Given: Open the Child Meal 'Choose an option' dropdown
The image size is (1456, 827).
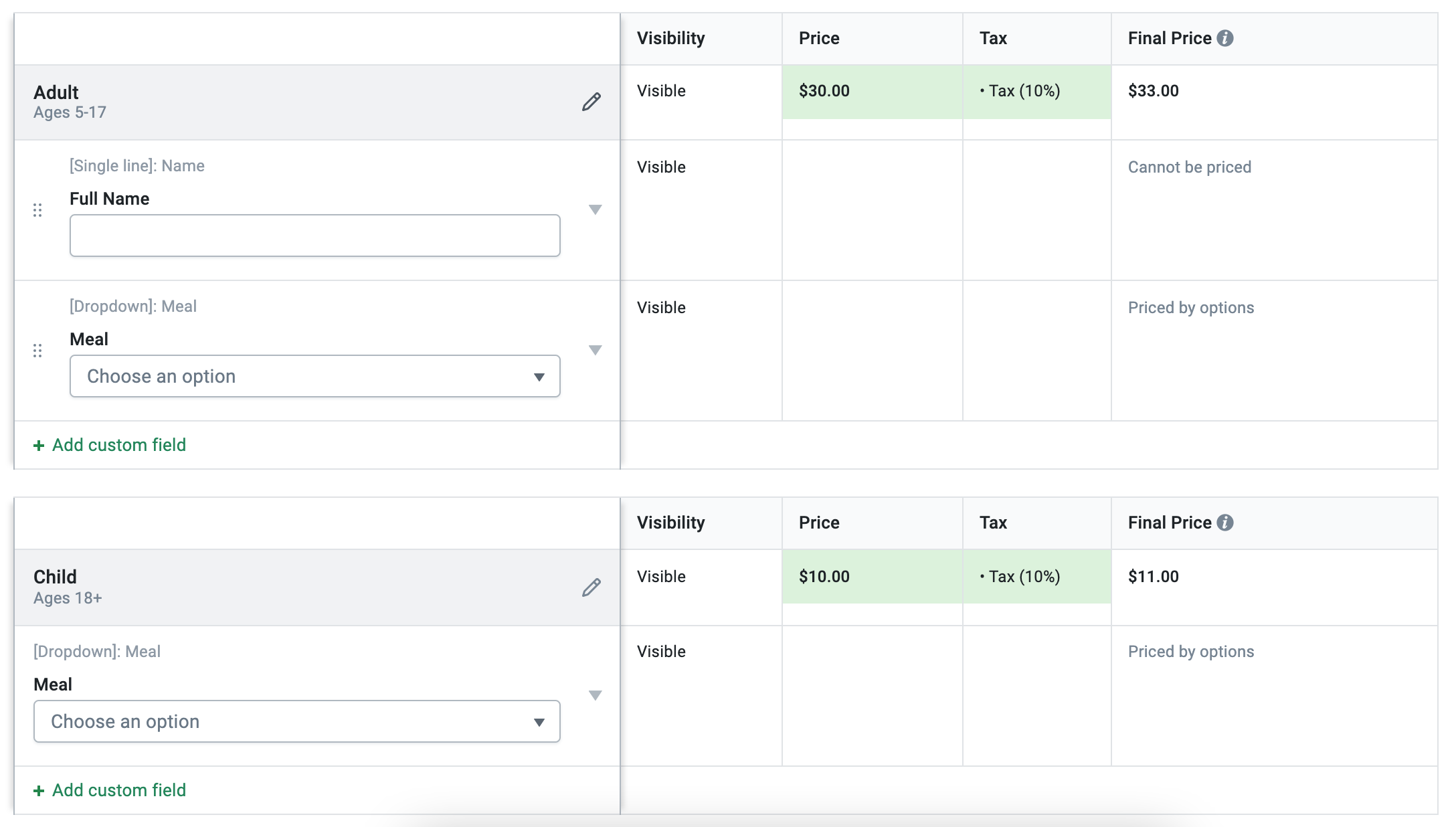Looking at the screenshot, I should (296, 721).
